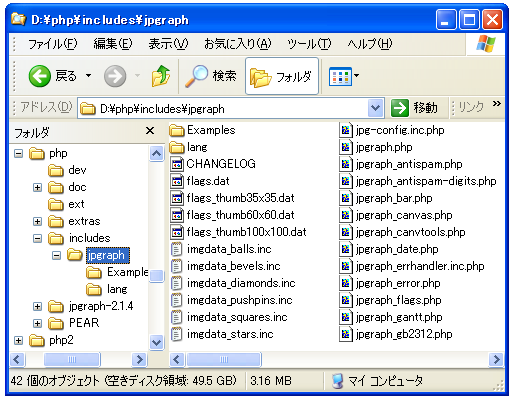Image resolution: width=510 pixels, height=398 pixels.
Task: Open the address bar dropdown arrow
Action: click(x=375, y=108)
